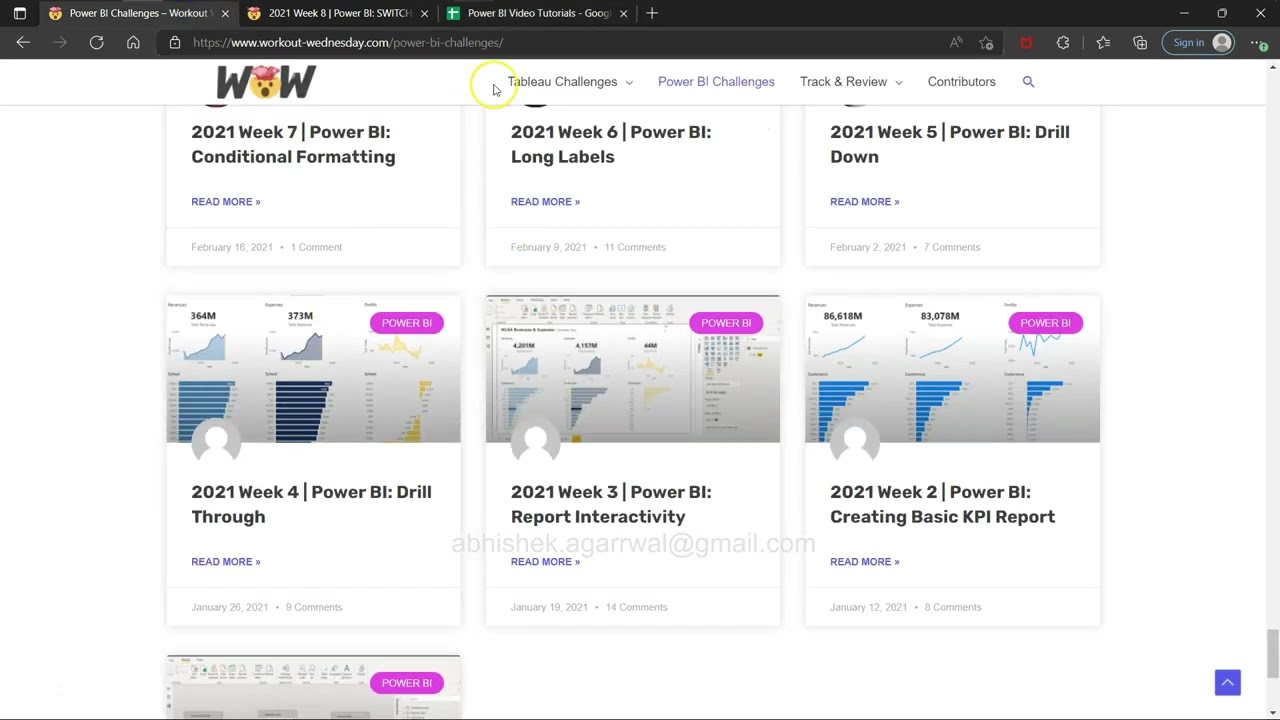Click the 11 Comments link on Week 6
Screen dimensions: 1280x720
pyautogui.click(x=635, y=247)
